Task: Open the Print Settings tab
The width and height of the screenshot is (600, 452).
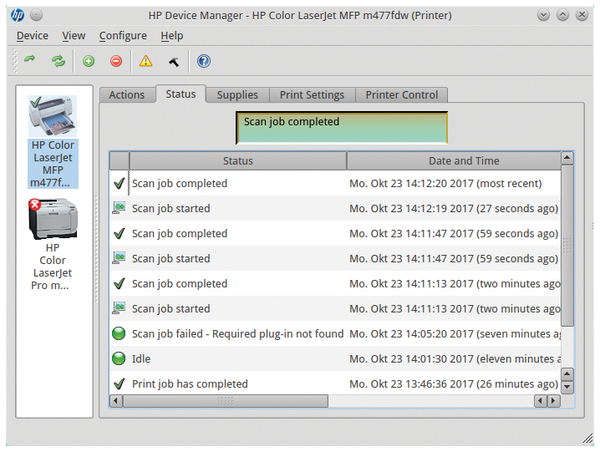Action: tap(312, 95)
